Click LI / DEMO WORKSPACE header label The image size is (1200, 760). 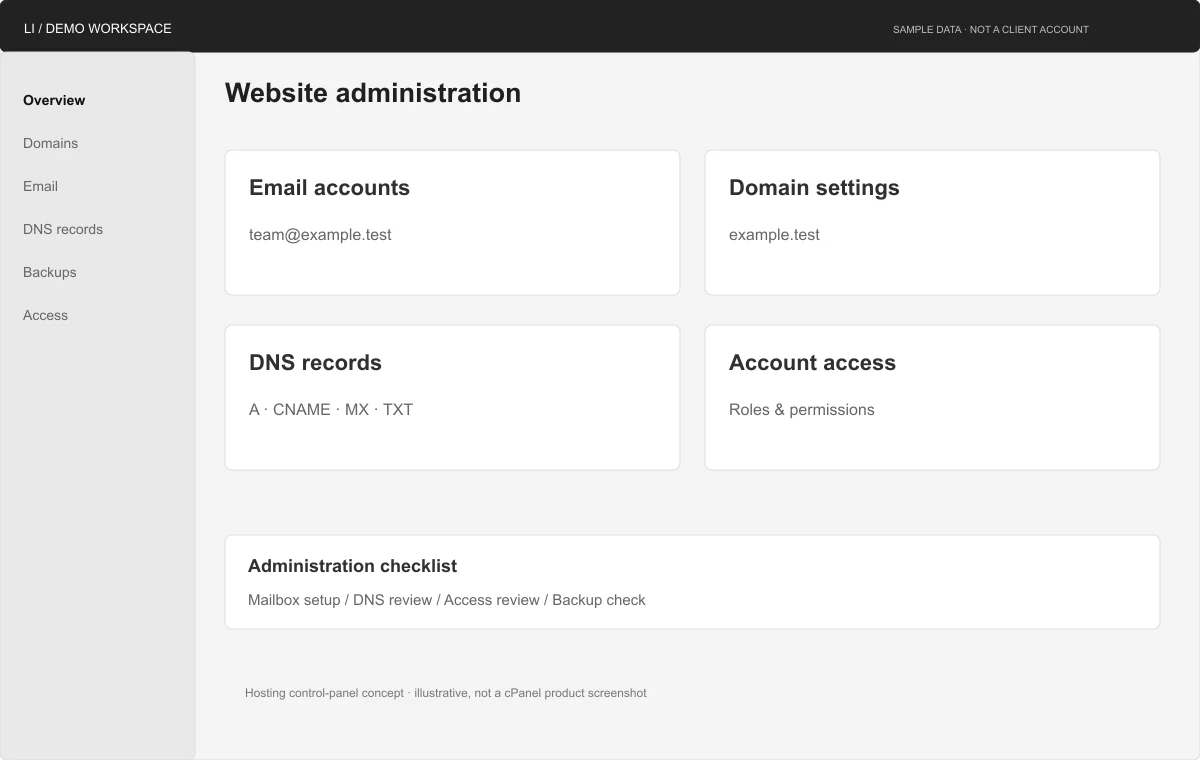pos(98,28)
